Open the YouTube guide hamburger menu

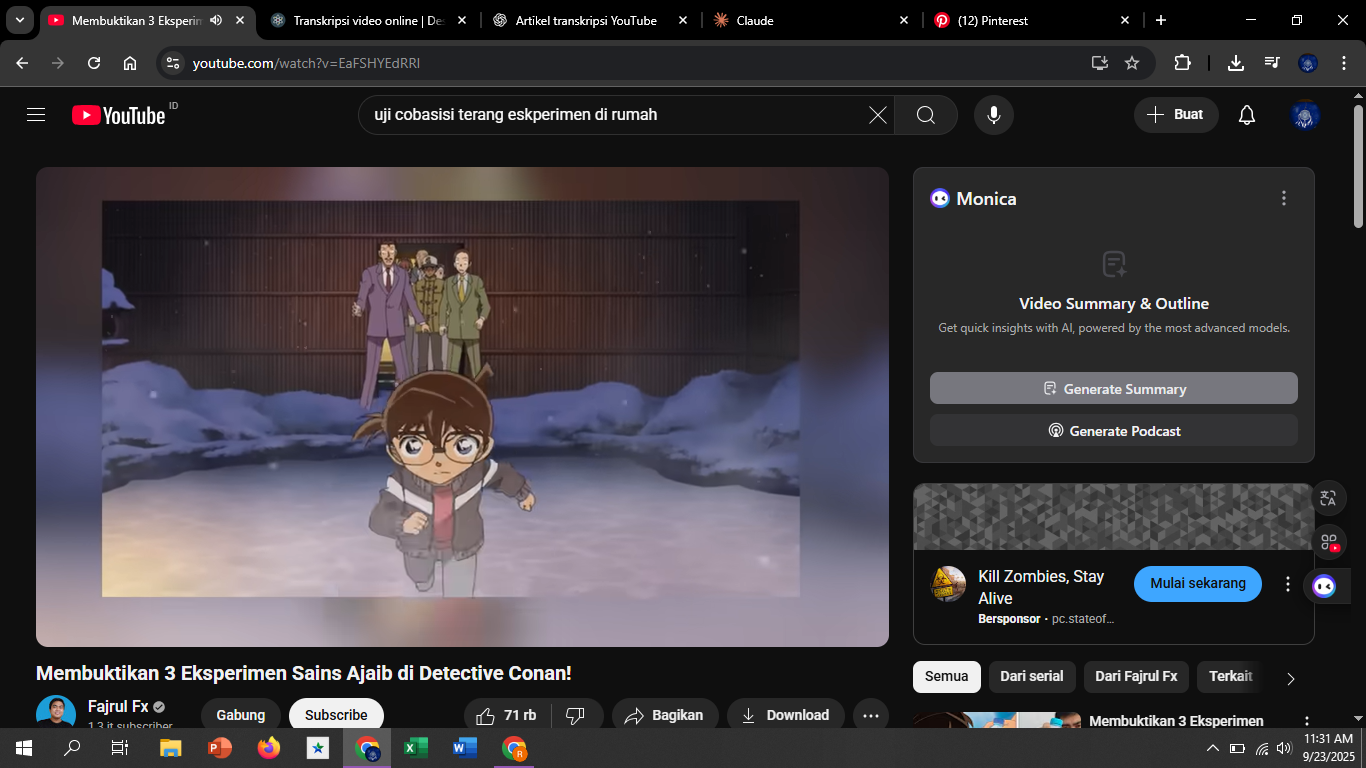pyautogui.click(x=36, y=115)
